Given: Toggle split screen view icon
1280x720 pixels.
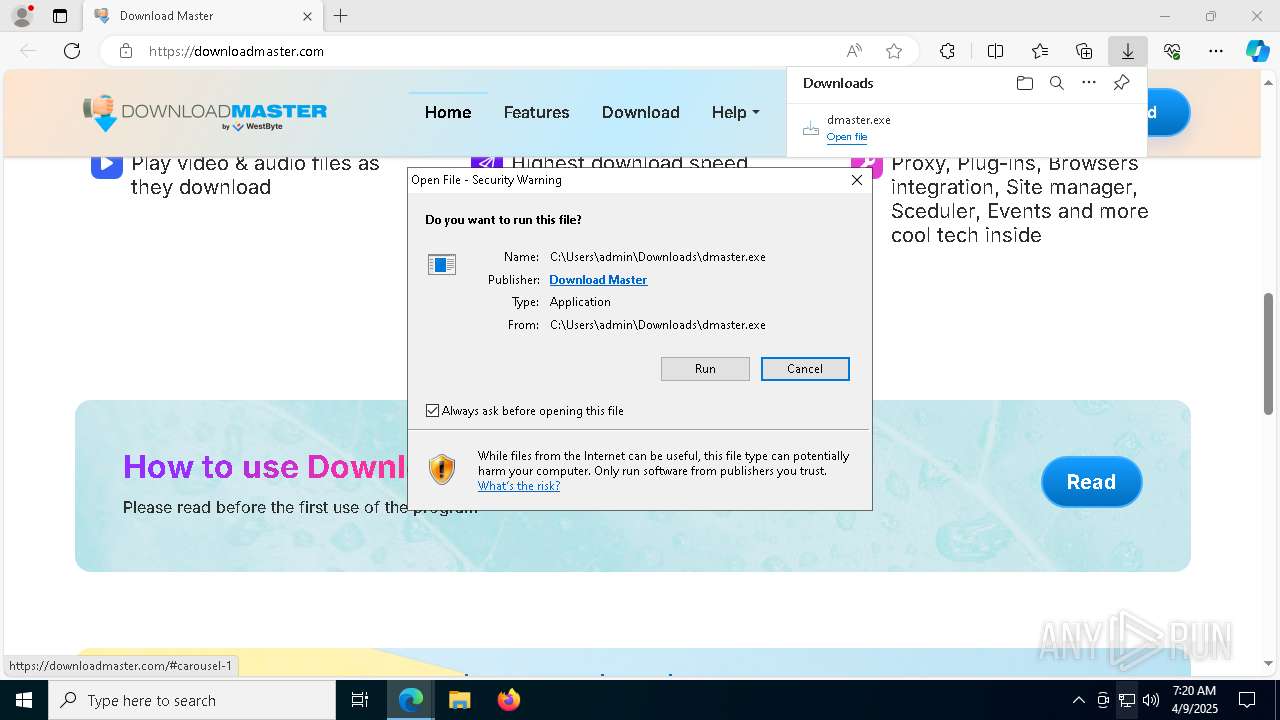Looking at the screenshot, I should [995, 51].
